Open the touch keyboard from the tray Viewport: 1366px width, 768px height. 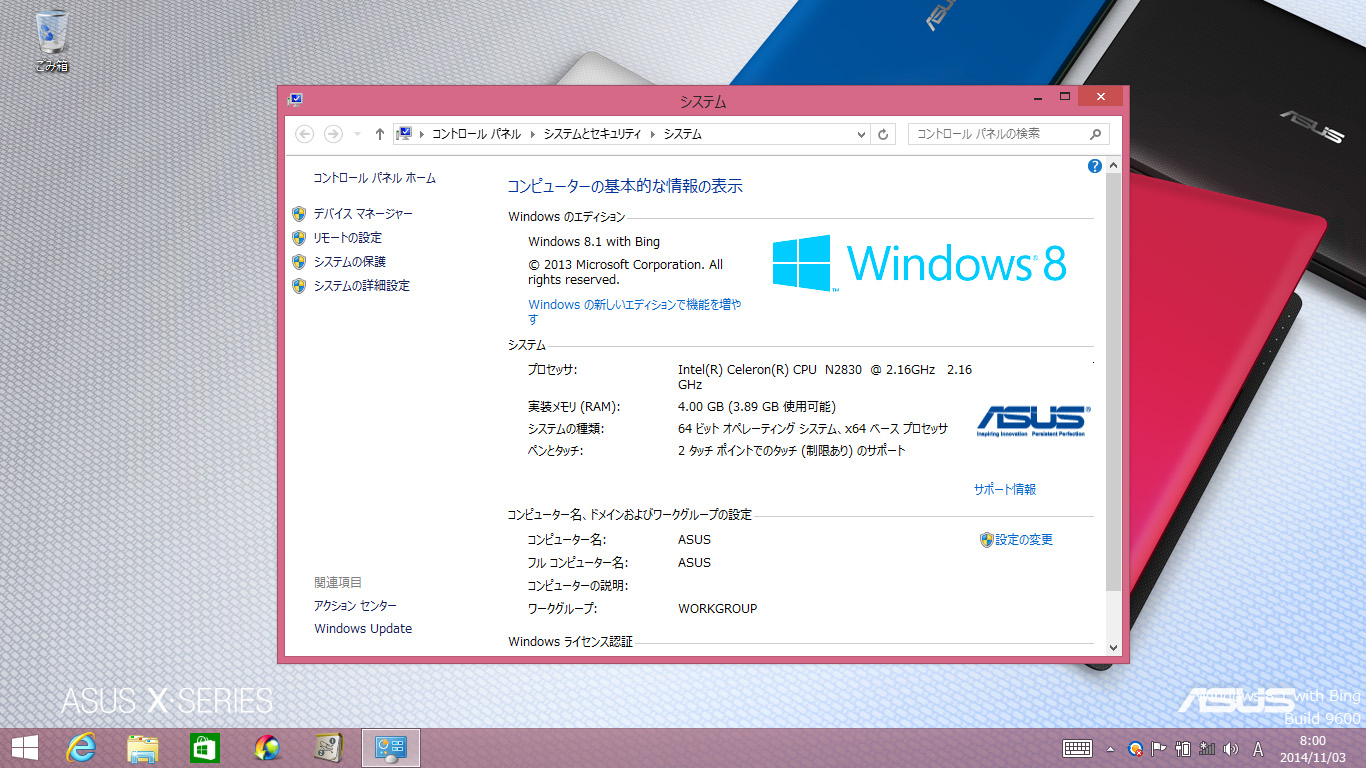click(x=1077, y=748)
